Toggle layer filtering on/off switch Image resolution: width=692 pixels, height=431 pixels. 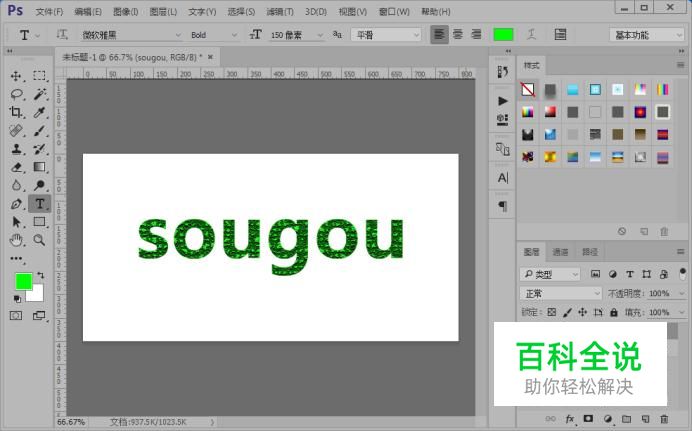point(683,274)
